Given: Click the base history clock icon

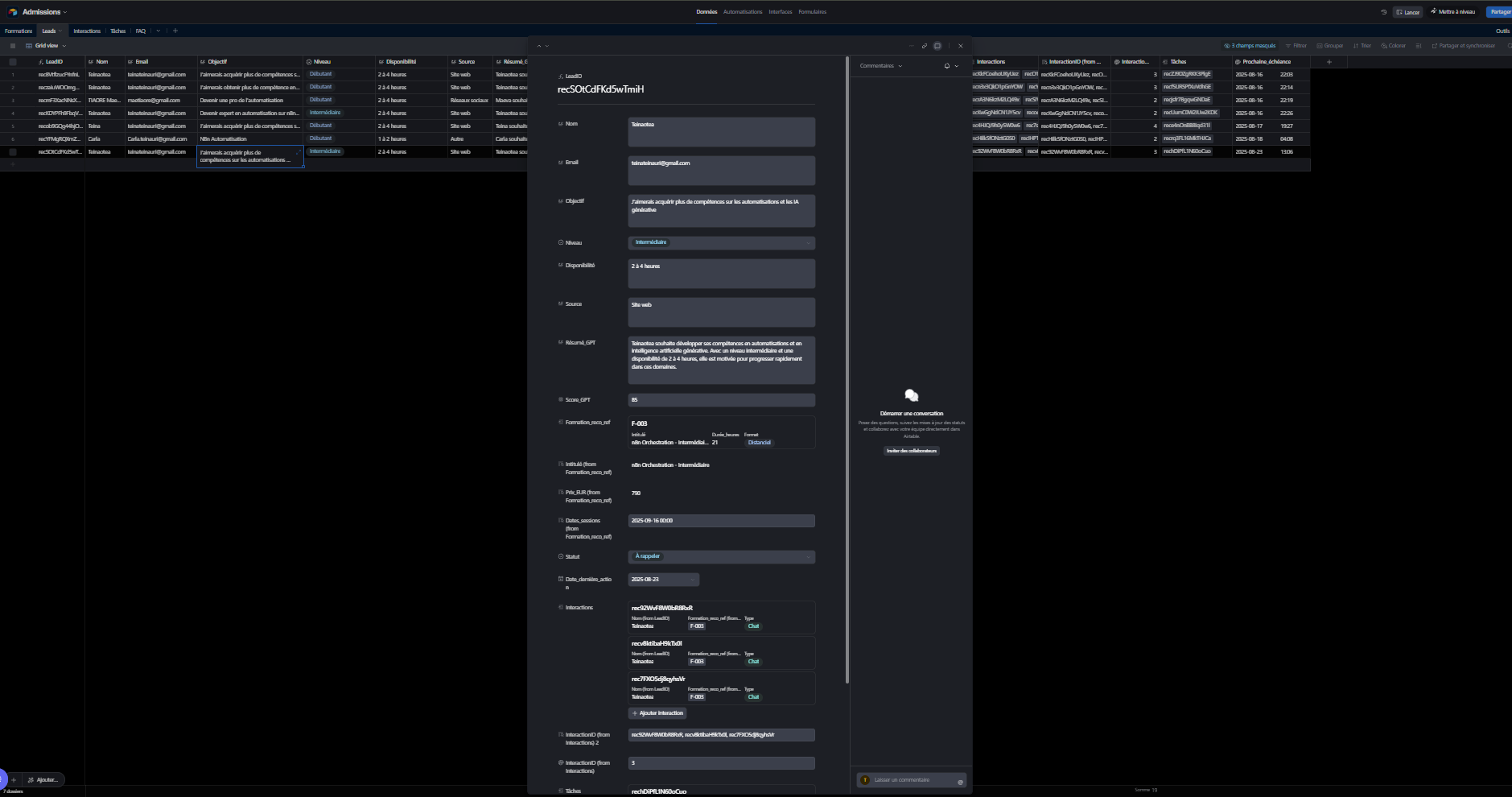Looking at the screenshot, I should (x=1384, y=12).
